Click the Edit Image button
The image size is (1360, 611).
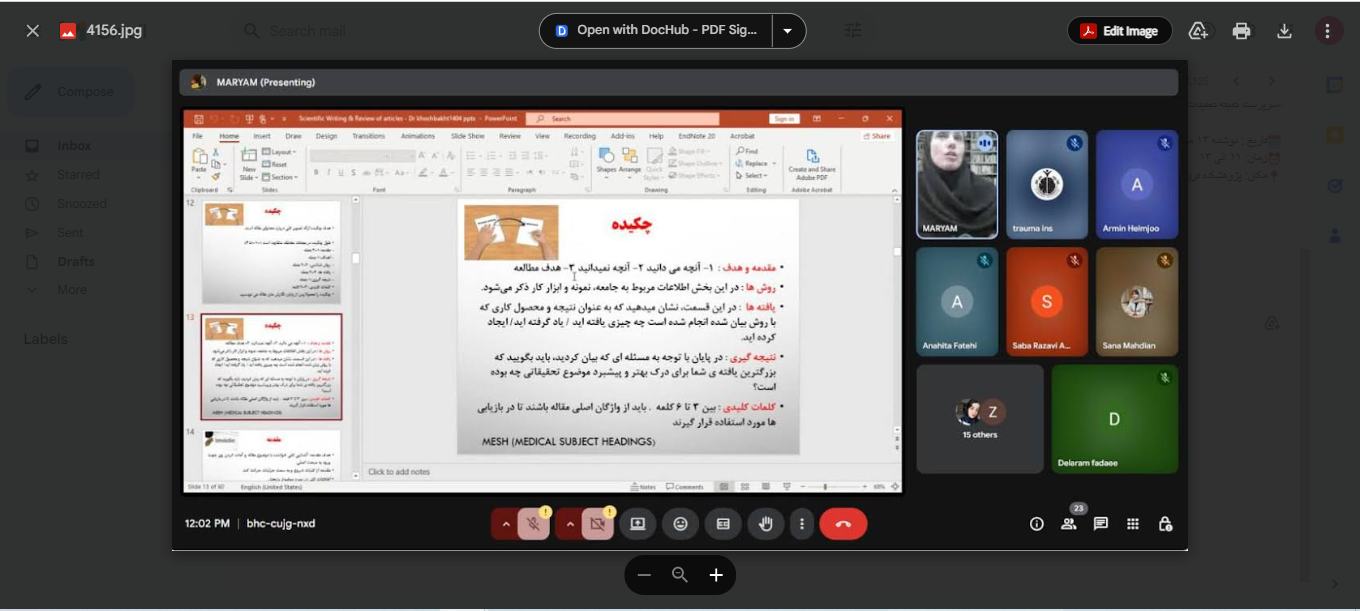click(1119, 31)
